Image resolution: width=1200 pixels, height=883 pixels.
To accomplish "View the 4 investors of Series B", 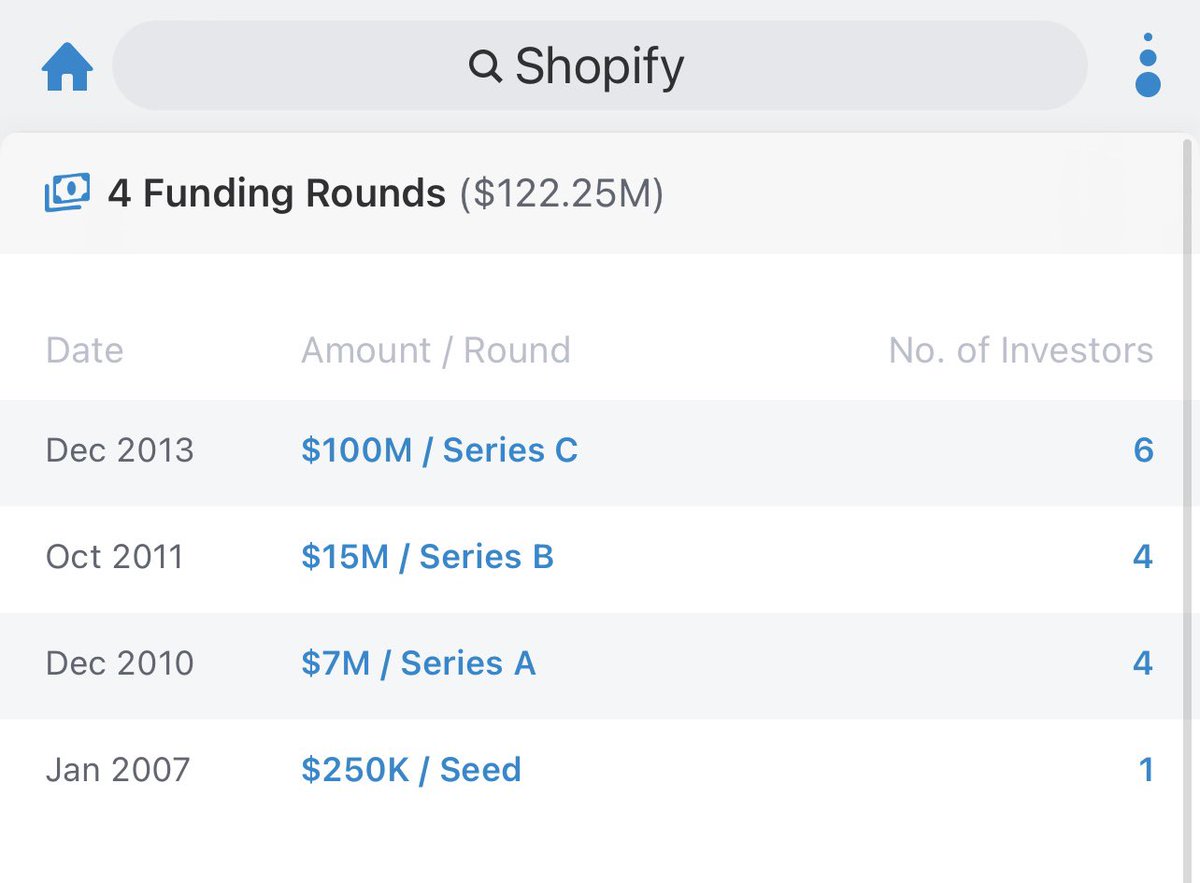I will (1143, 557).
